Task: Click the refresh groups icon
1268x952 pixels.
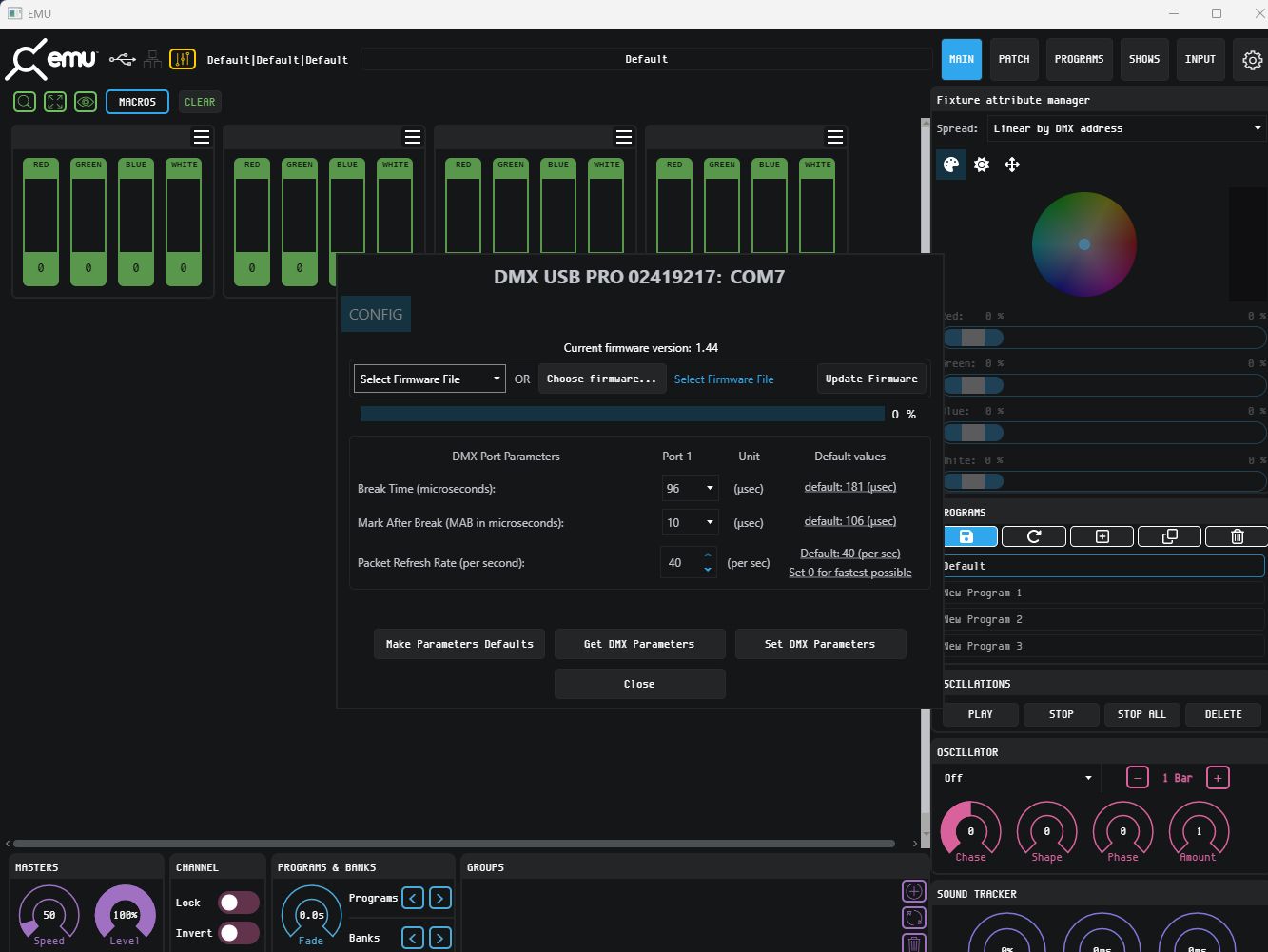Action: pyautogui.click(x=913, y=918)
